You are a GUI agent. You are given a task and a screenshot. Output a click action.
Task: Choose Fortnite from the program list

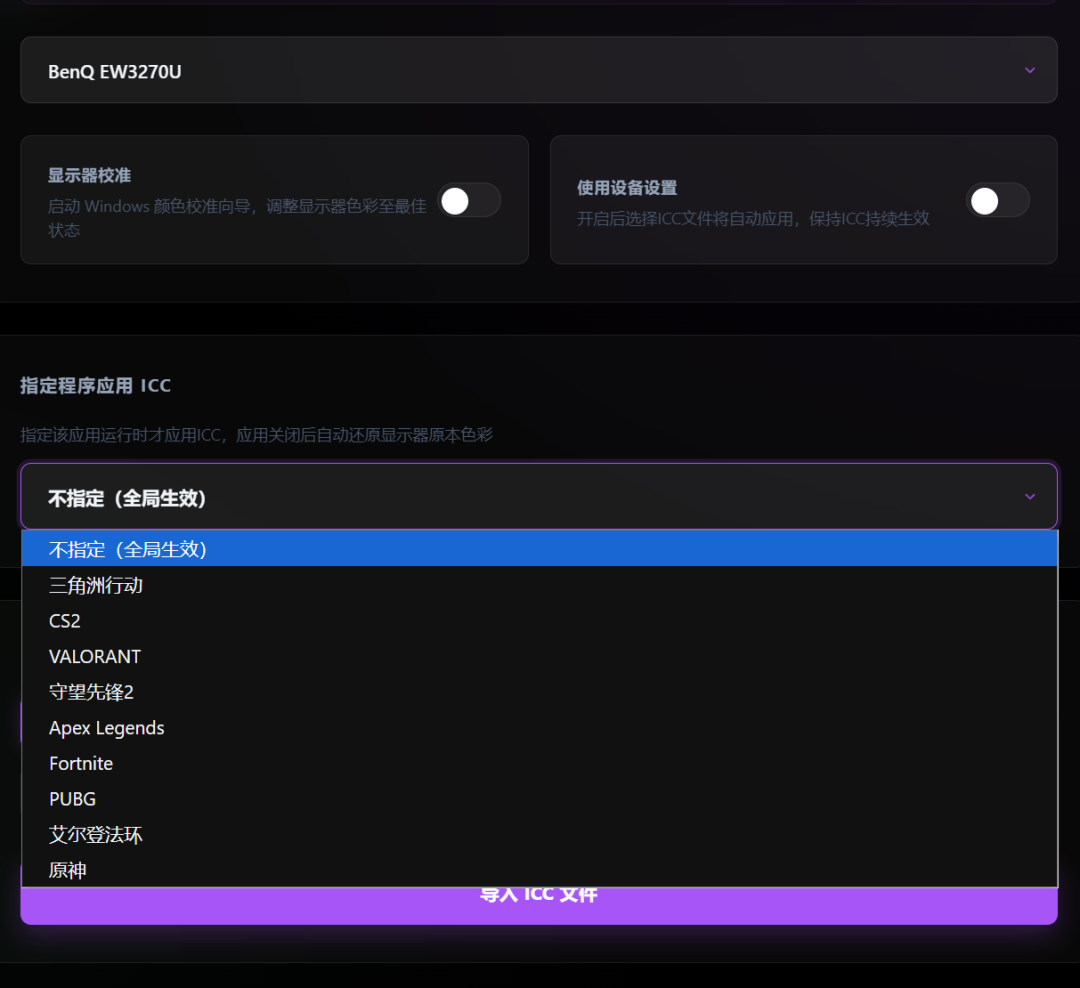pyautogui.click(x=539, y=763)
